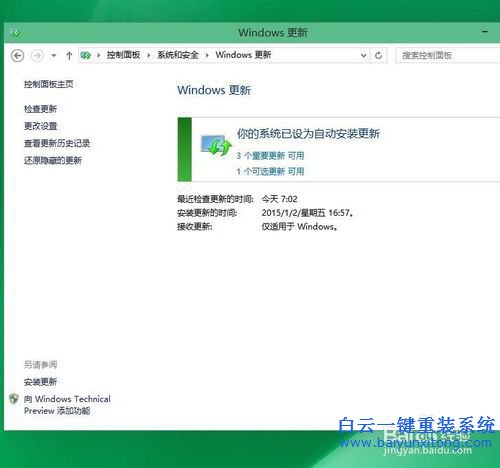
Task: Click 安装更新 under 另请参阅
Action: [40, 382]
